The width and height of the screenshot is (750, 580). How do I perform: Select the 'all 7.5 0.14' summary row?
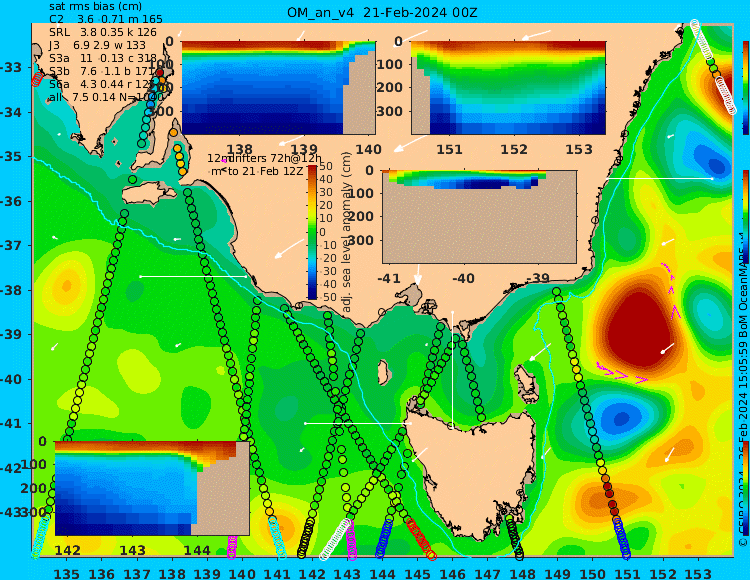click(106, 97)
